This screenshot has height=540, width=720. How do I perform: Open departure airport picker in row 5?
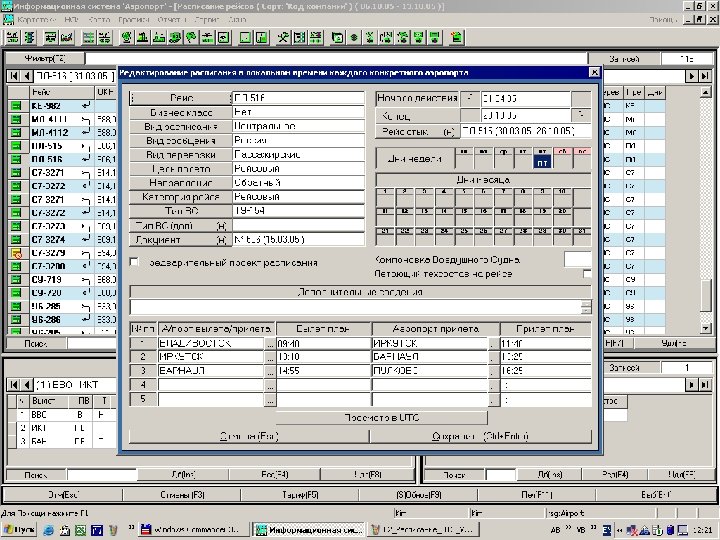pyautogui.click(x=270, y=400)
